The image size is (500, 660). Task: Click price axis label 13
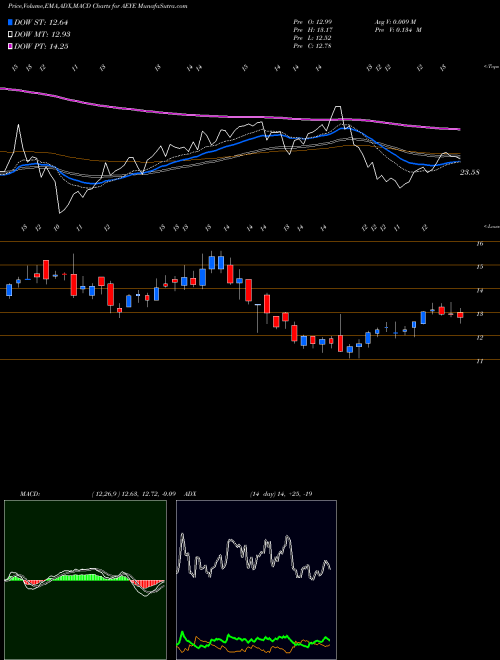pyautogui.click(x=480, y=314)
